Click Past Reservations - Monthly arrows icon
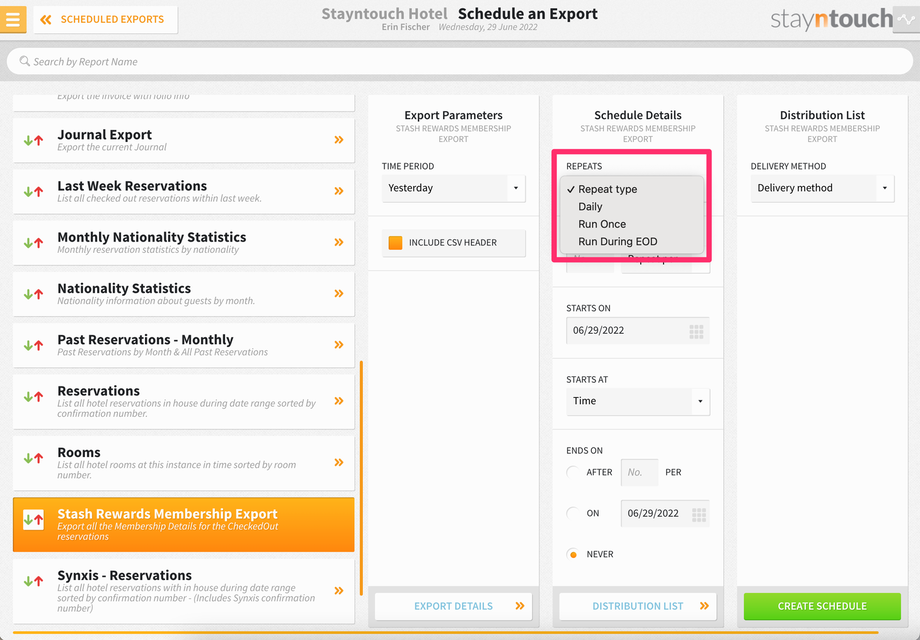The height and width of the screenshot is (640, 920). point(33,345)
